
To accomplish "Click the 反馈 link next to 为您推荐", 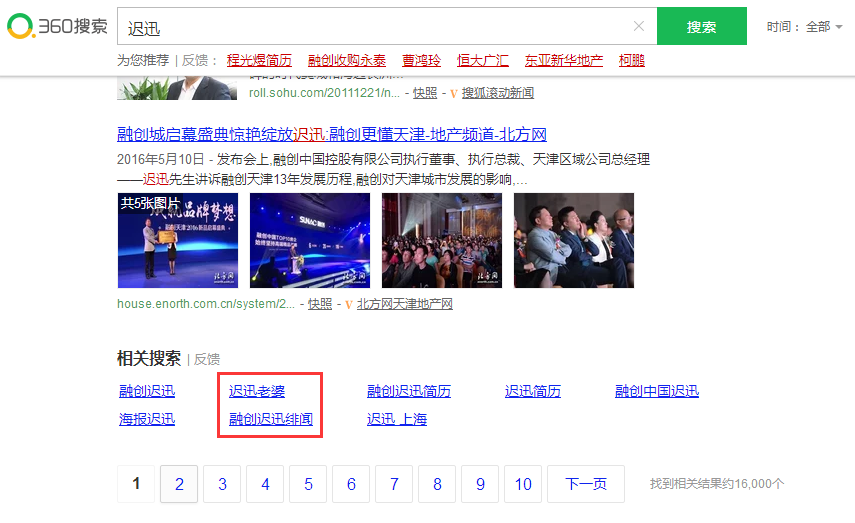I will (x=195, y=60).
